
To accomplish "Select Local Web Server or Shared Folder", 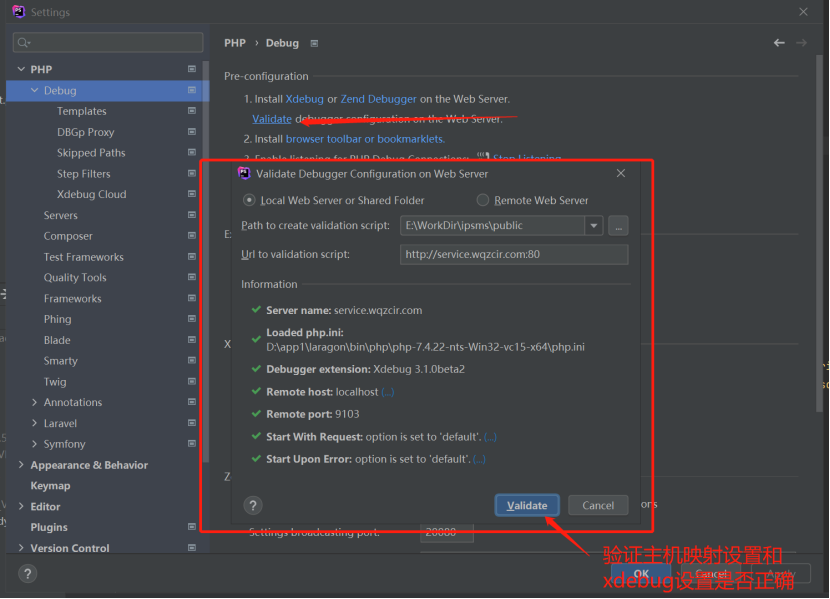I will click(x=249, y=200).
